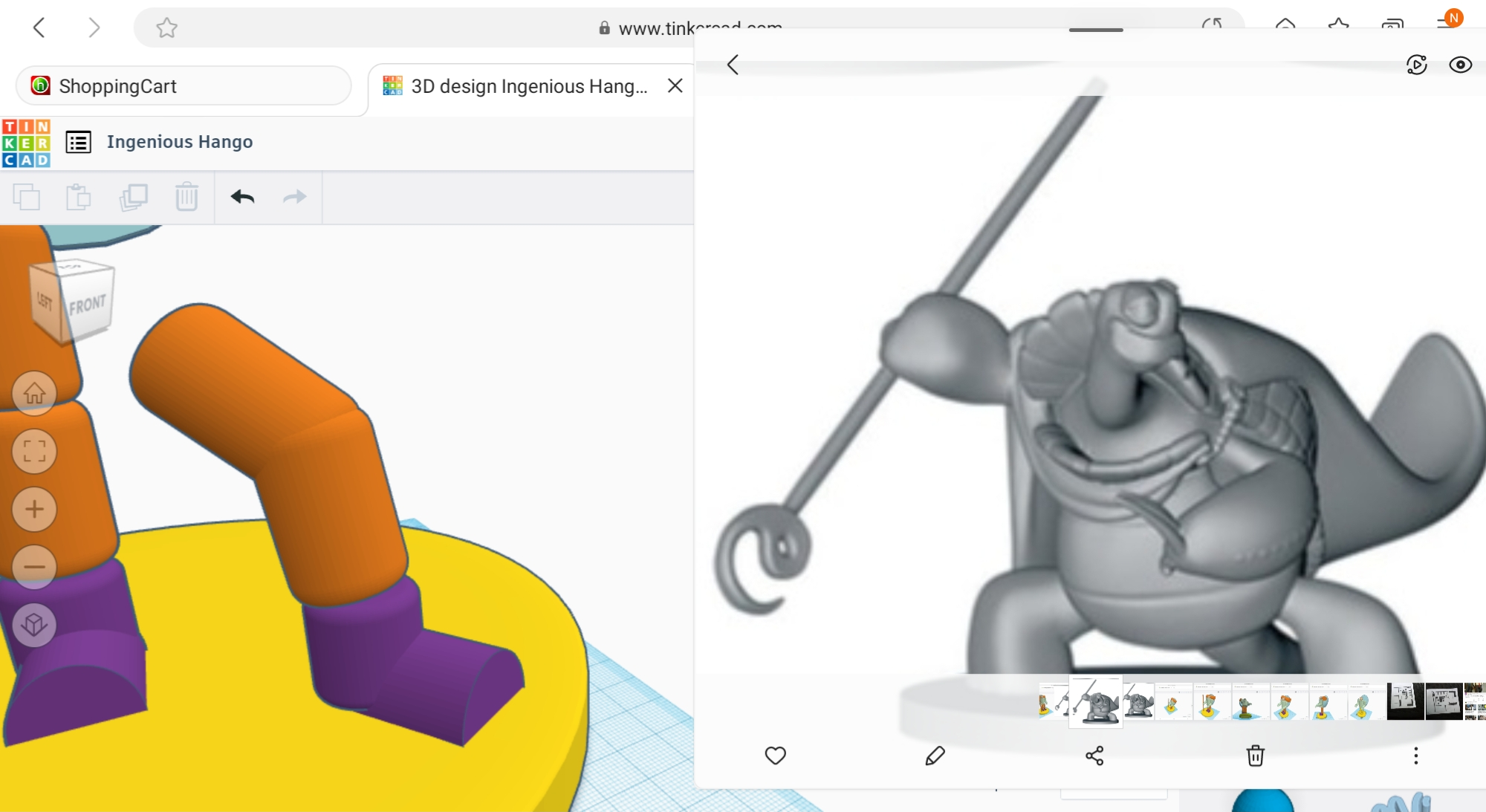This screenshot has height=812, width=1486.
Task: Click the Tinkercad copy icon
Action: click(x=27, y=197)
